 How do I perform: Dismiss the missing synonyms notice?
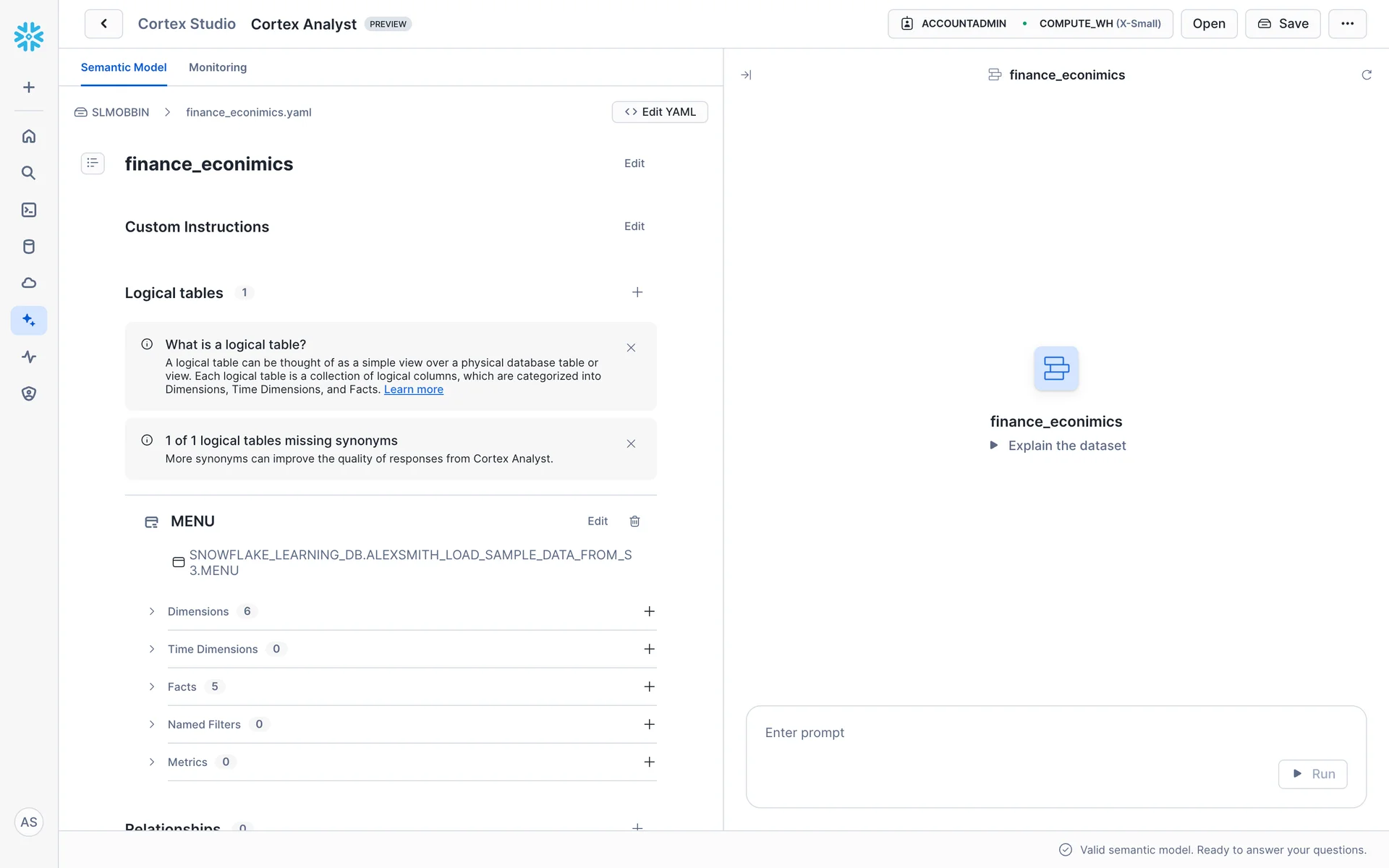click(x=631, y=444)
